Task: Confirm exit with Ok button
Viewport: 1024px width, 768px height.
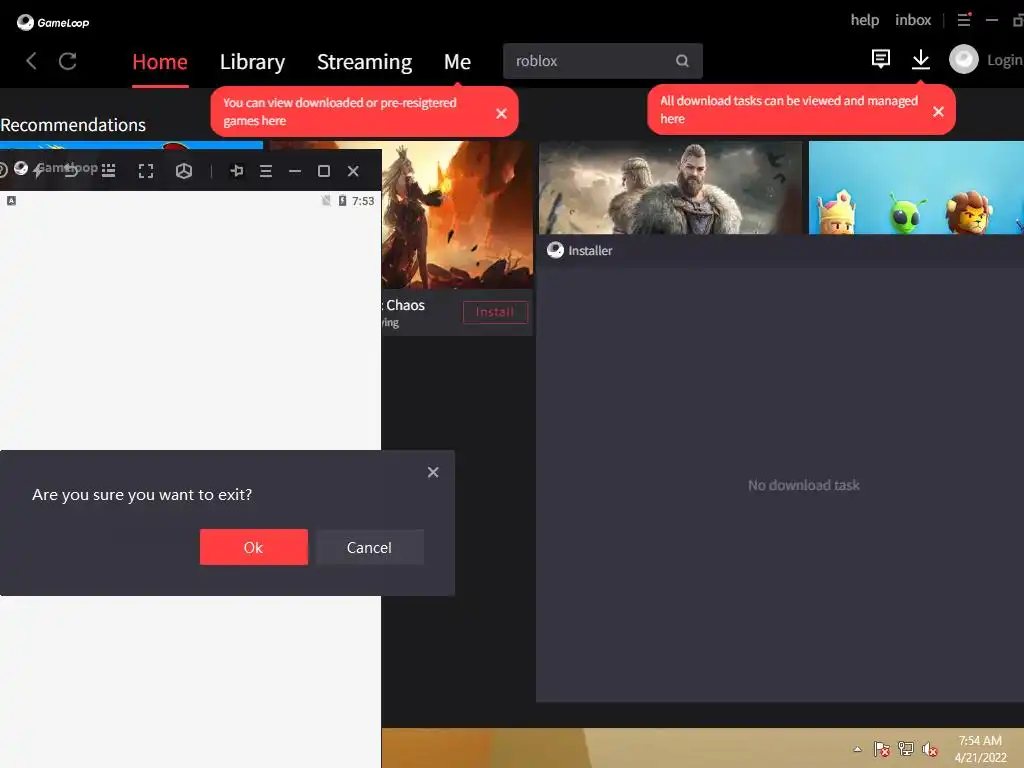Action: [x=253, y=547]
